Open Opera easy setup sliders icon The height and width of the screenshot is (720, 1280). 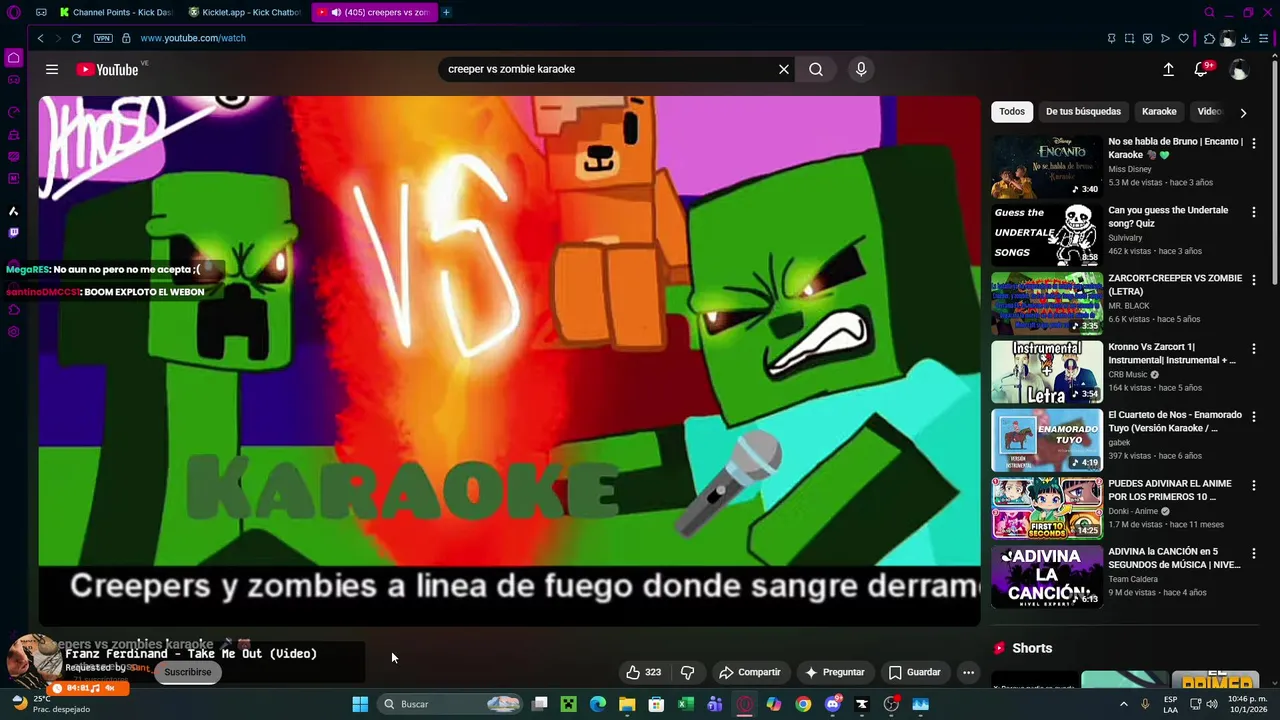pos(1263,38)
